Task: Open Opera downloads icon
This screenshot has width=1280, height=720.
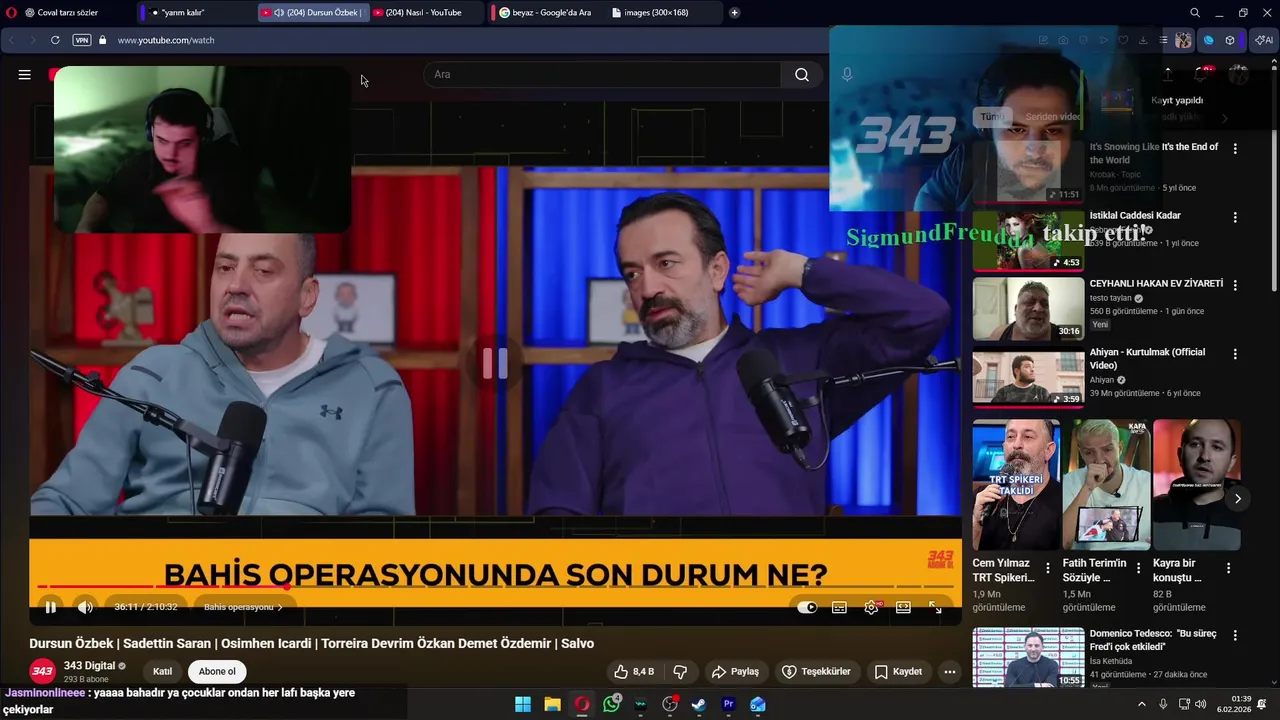Action: point(1143,40)
